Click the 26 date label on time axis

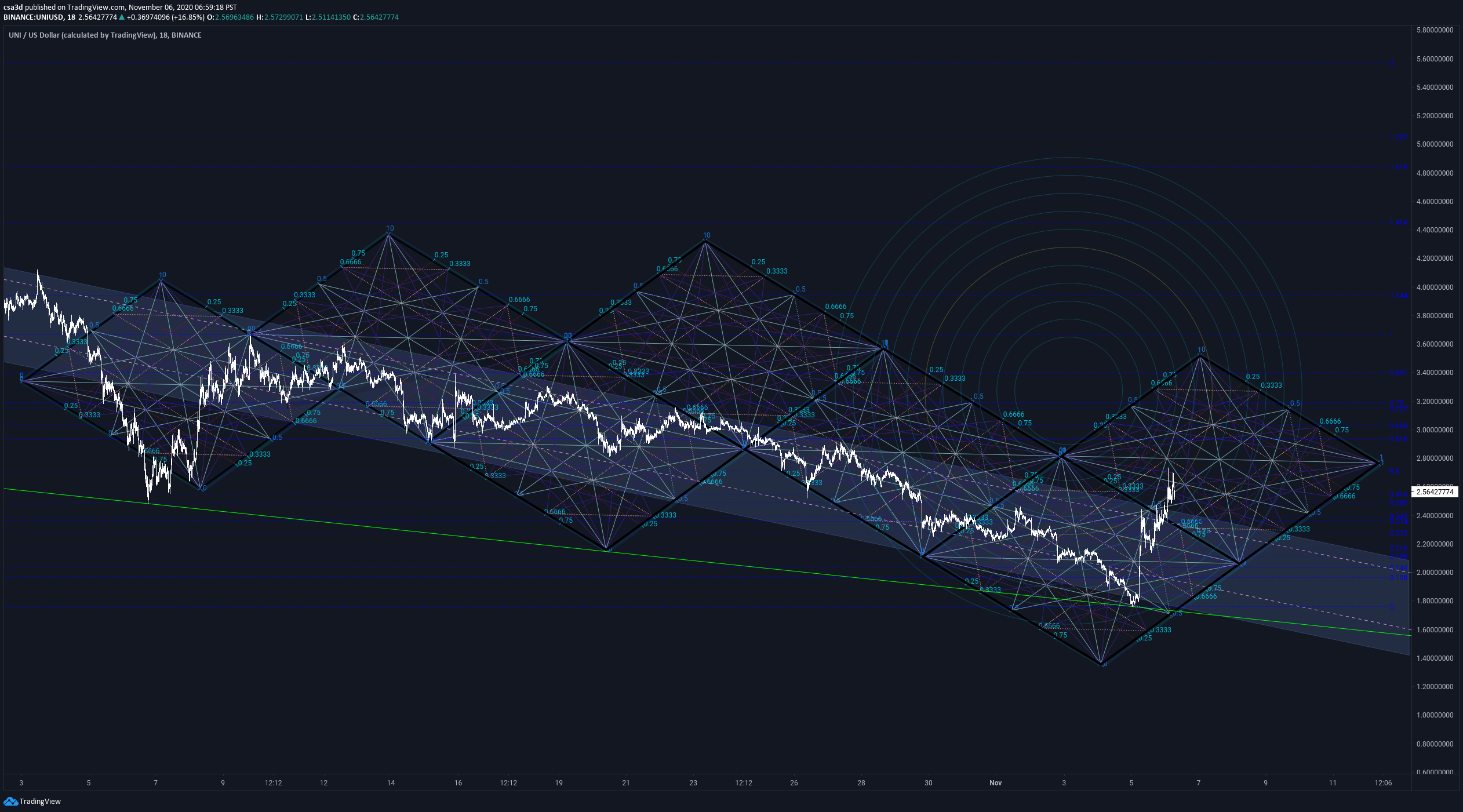(x=794, y=783)
